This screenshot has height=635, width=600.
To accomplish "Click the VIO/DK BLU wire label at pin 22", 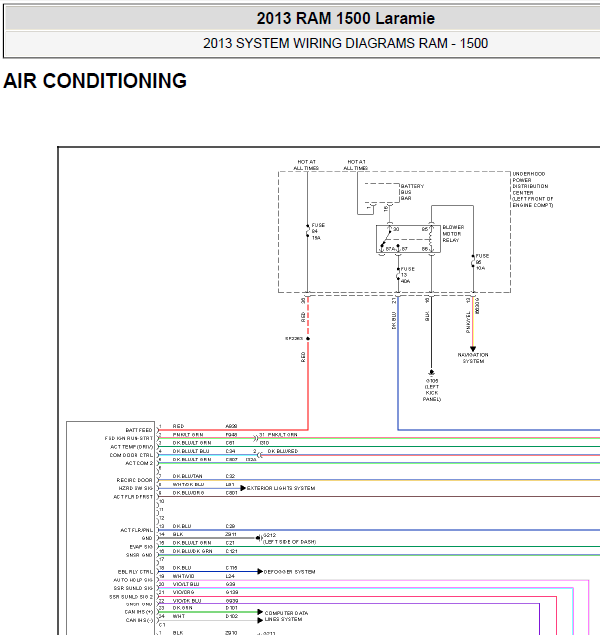I will 187,601.
